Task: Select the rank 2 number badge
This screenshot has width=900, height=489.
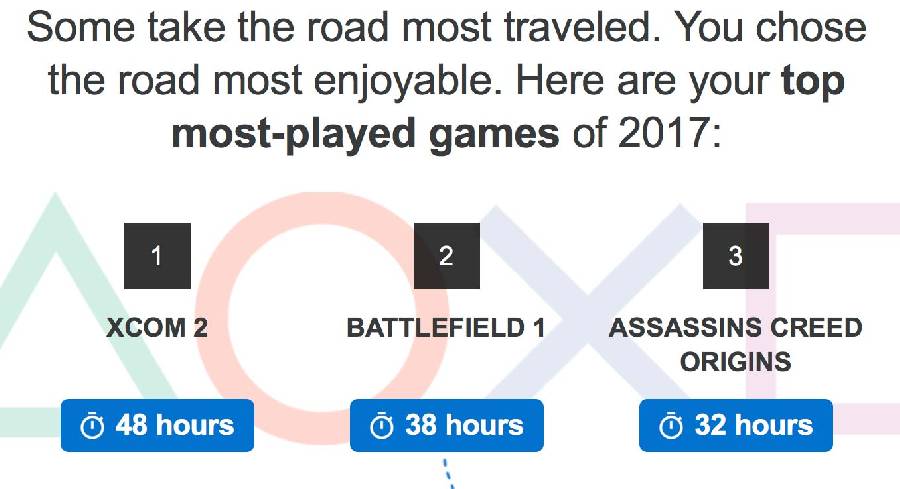Action: pyautogui.click(x=447, y=256)
